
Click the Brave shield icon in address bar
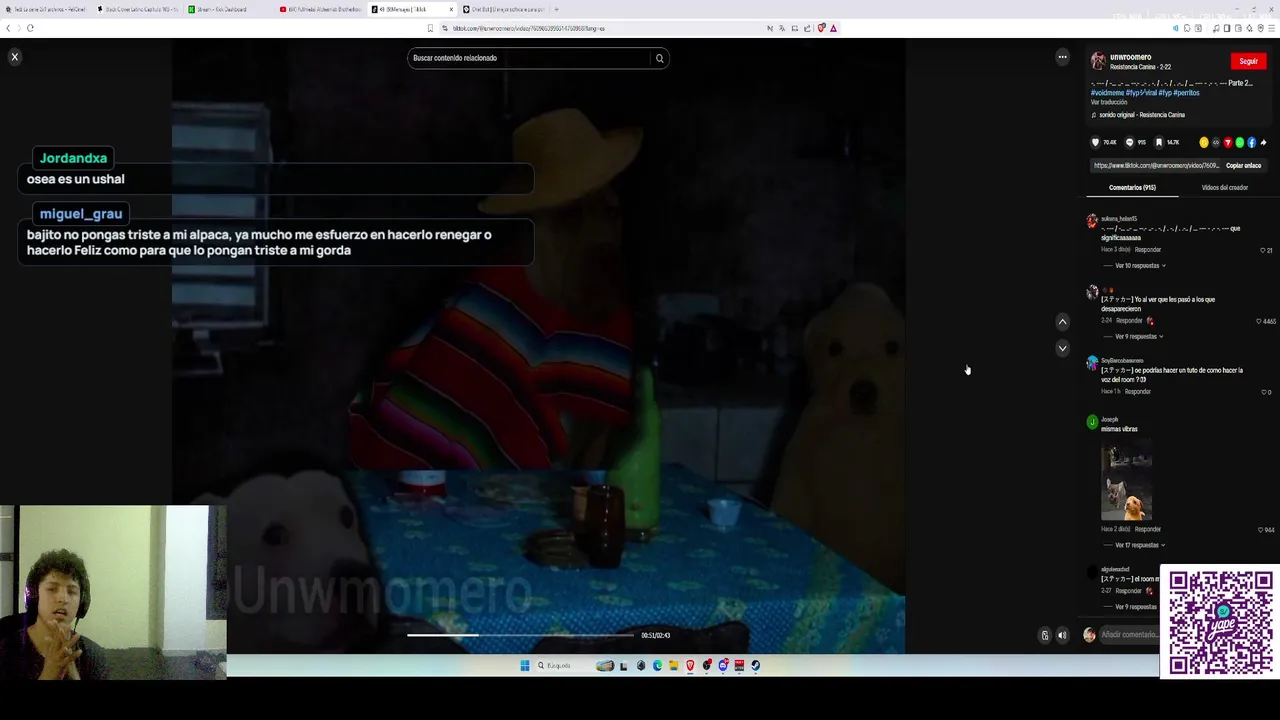[x=821, y=28]
